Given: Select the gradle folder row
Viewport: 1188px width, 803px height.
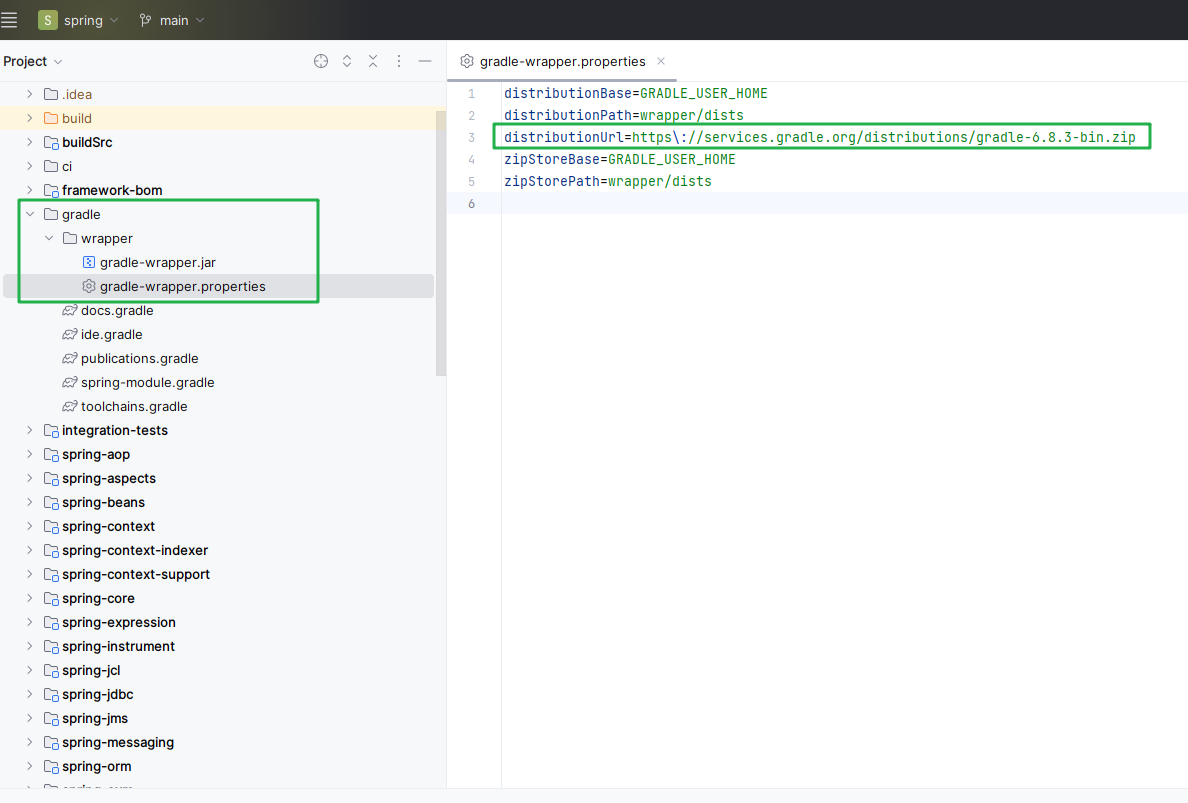Looking at the screenshot, I should coord(218,214).
